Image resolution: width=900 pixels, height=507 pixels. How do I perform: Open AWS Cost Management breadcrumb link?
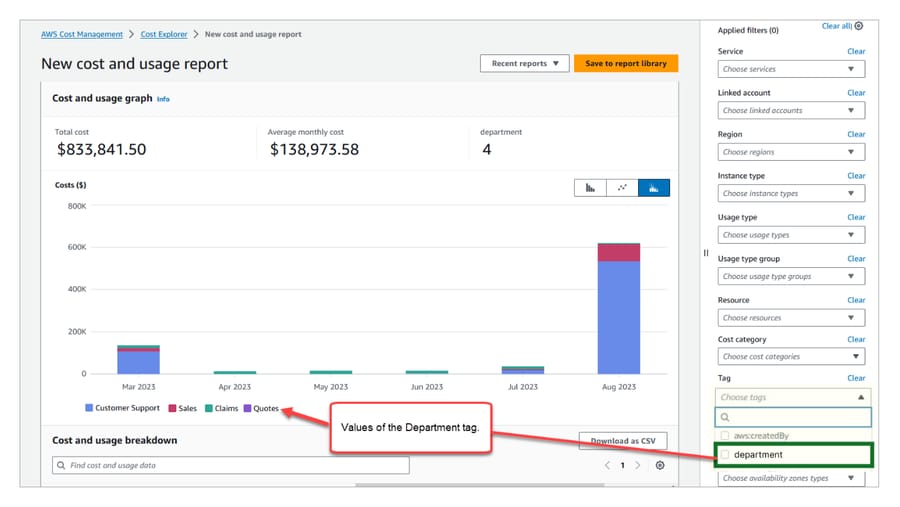point(82,34)
